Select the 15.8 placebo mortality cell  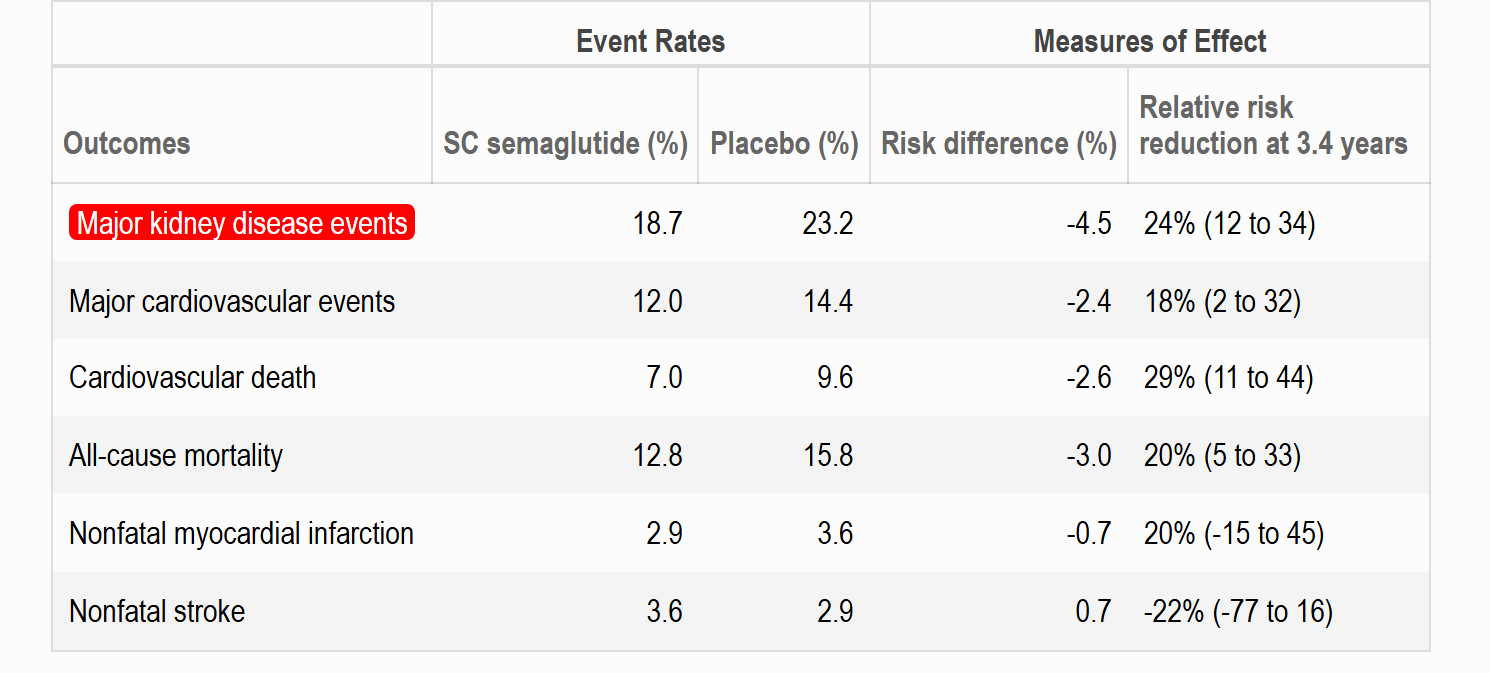pos(827,456)
